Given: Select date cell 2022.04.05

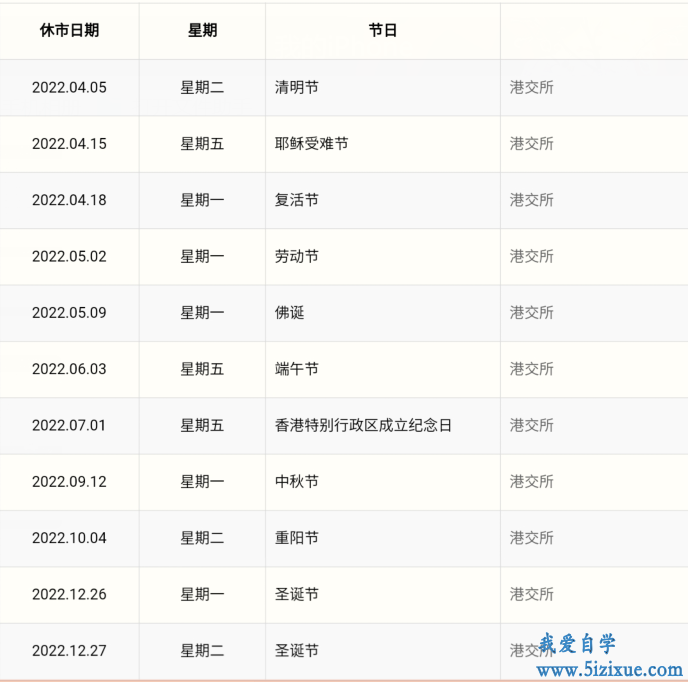Looking at the screenshot, I should [69, 87].
